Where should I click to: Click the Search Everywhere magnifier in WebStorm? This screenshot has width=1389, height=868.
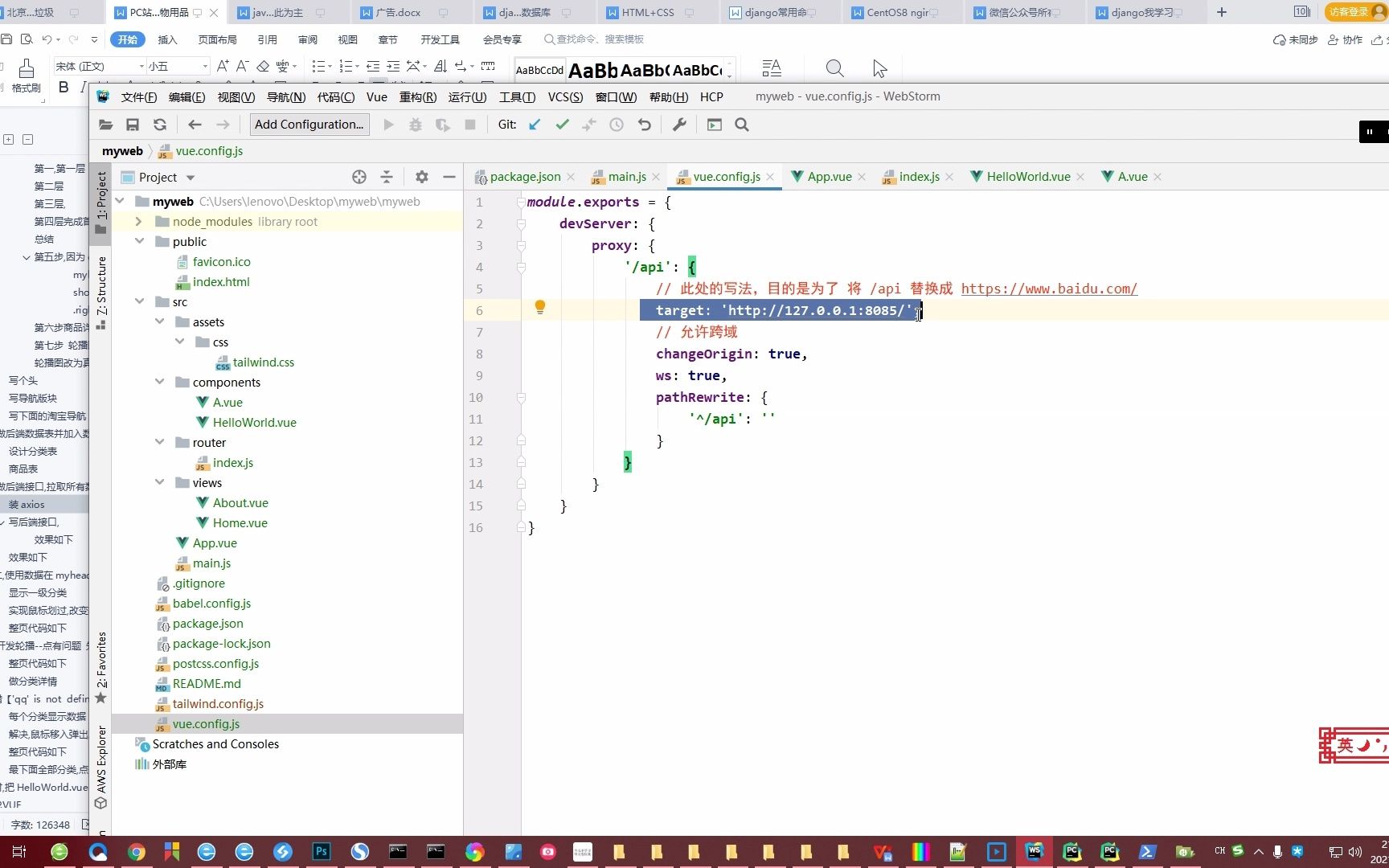[742, 125]
